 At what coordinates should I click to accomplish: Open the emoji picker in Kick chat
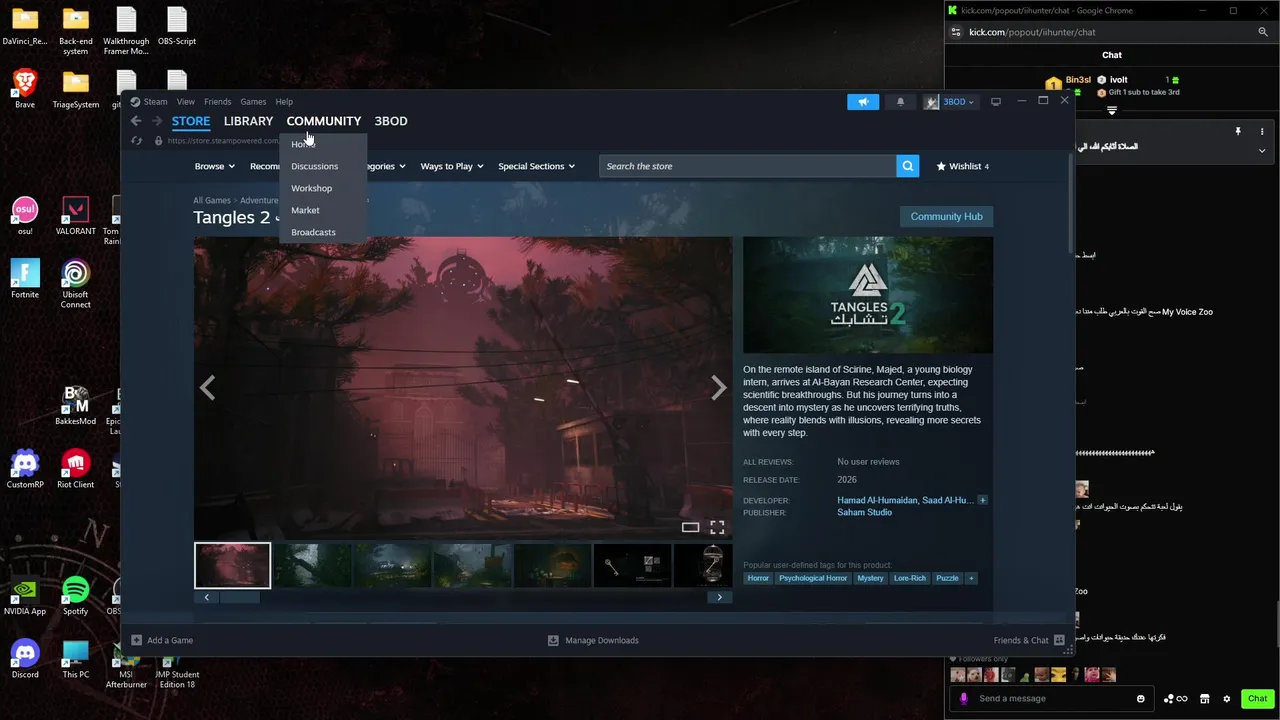1141,699
